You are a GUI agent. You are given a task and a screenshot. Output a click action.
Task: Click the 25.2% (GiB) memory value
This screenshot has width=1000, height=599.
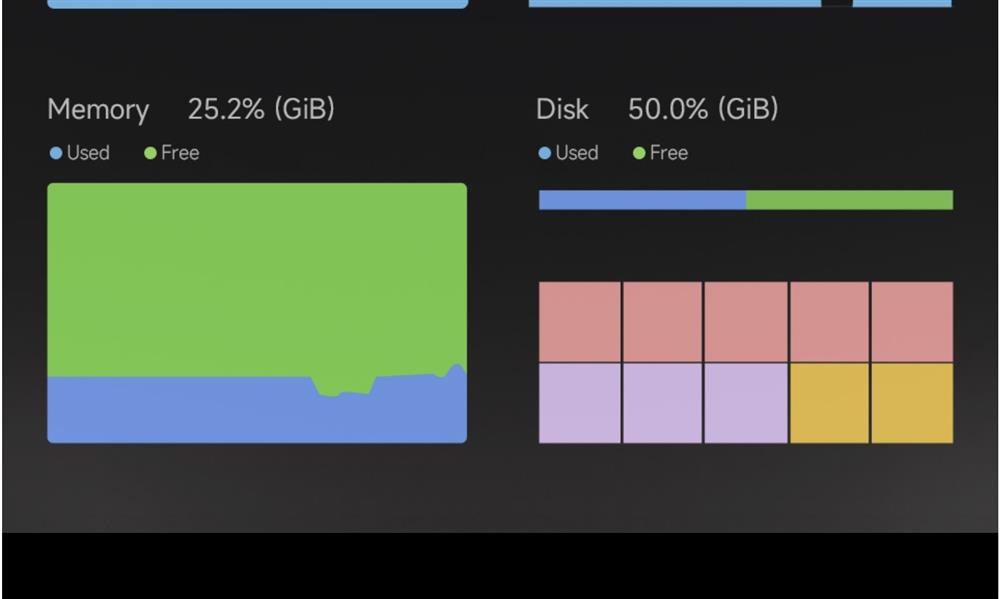pyautogui.click(x=261, y=109)
